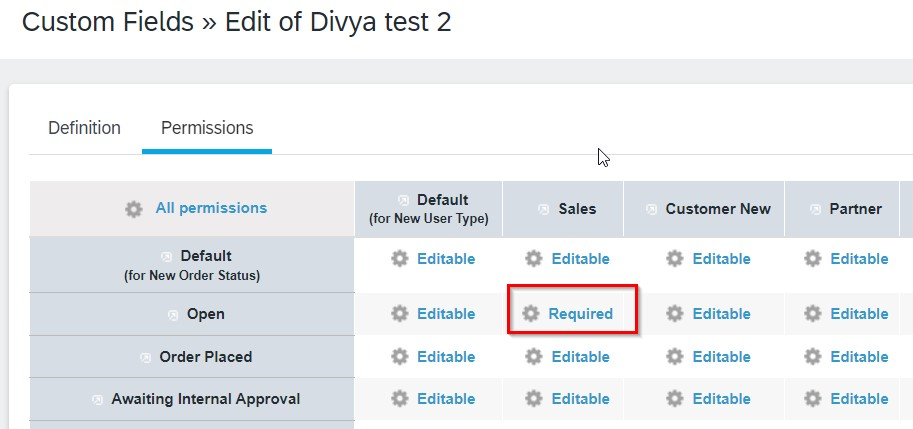Switch to the Definition tab
This screenshot has height=429, width=913.
tap(84, 128)
